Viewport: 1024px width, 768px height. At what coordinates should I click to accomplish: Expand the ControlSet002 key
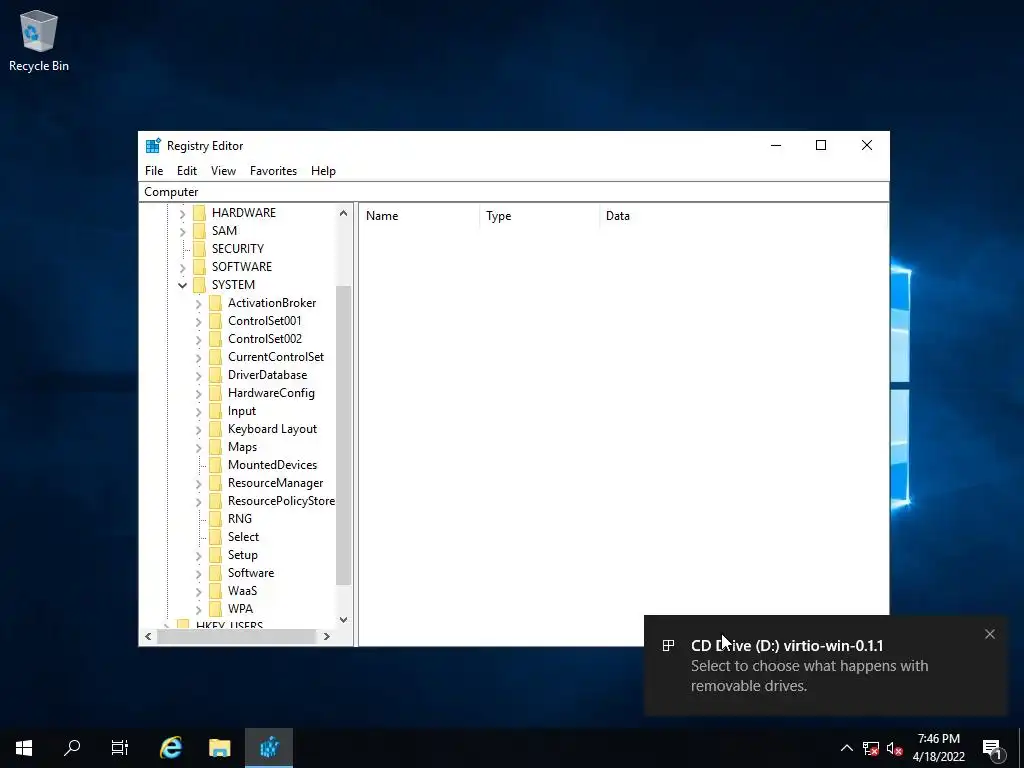coord(199,340)
